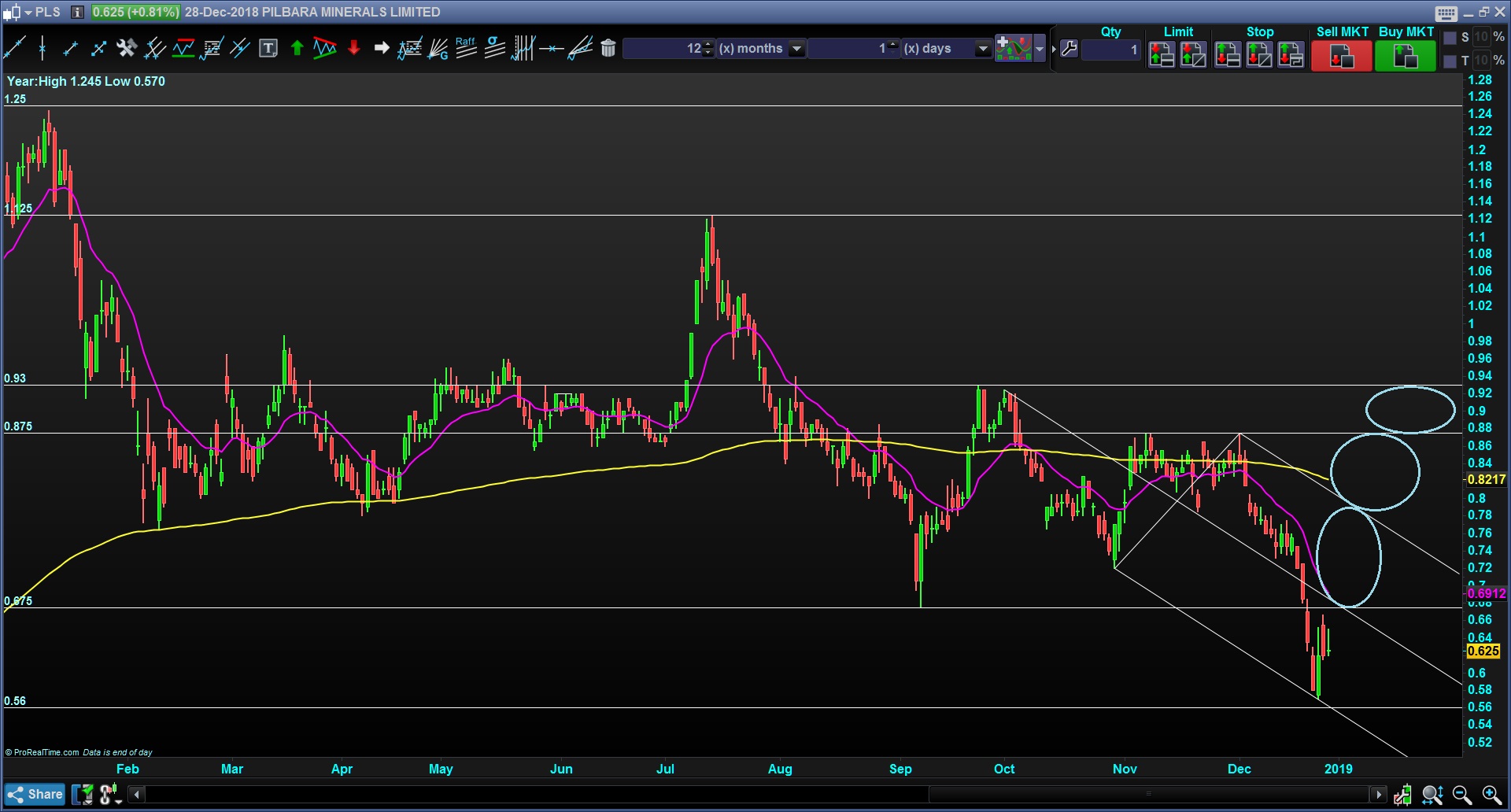This screenshot has width=1511, height=812.
Task: Click the scroll left arrow of timeline
Action: [135, 795]
